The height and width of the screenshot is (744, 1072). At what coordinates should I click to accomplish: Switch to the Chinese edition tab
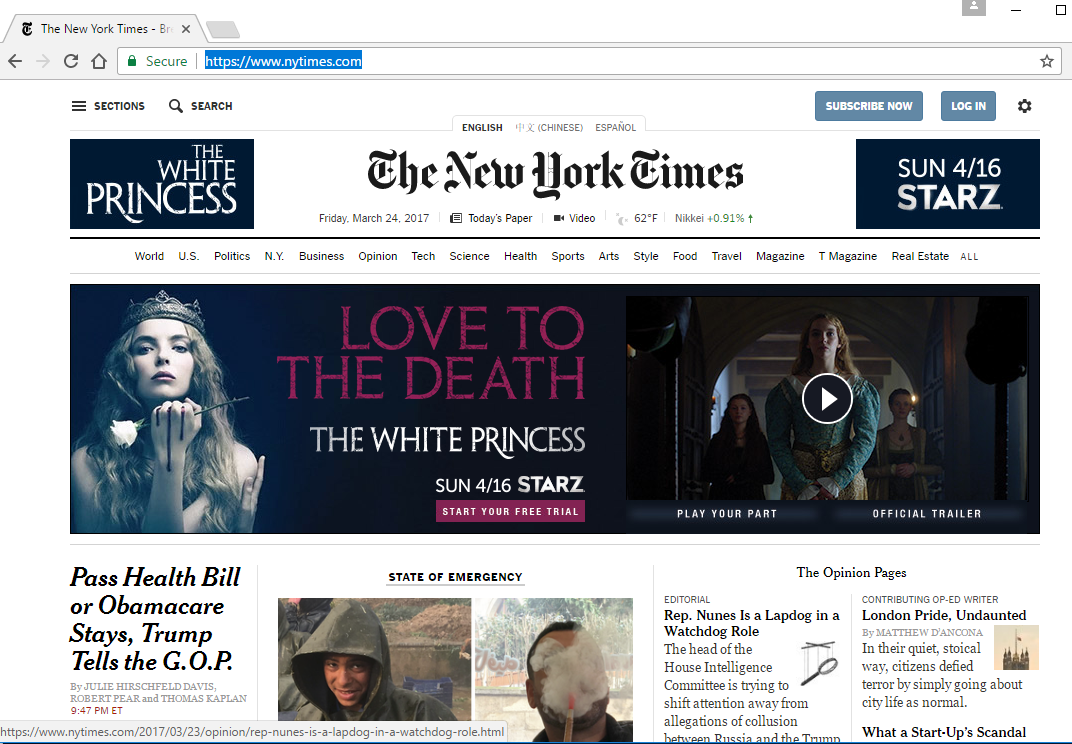click(549, 127)
